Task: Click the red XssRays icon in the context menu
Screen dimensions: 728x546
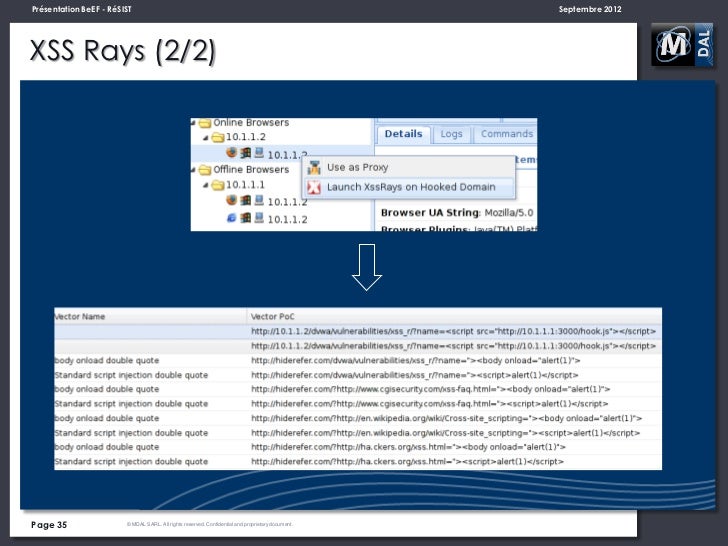Action: (314, 187)
